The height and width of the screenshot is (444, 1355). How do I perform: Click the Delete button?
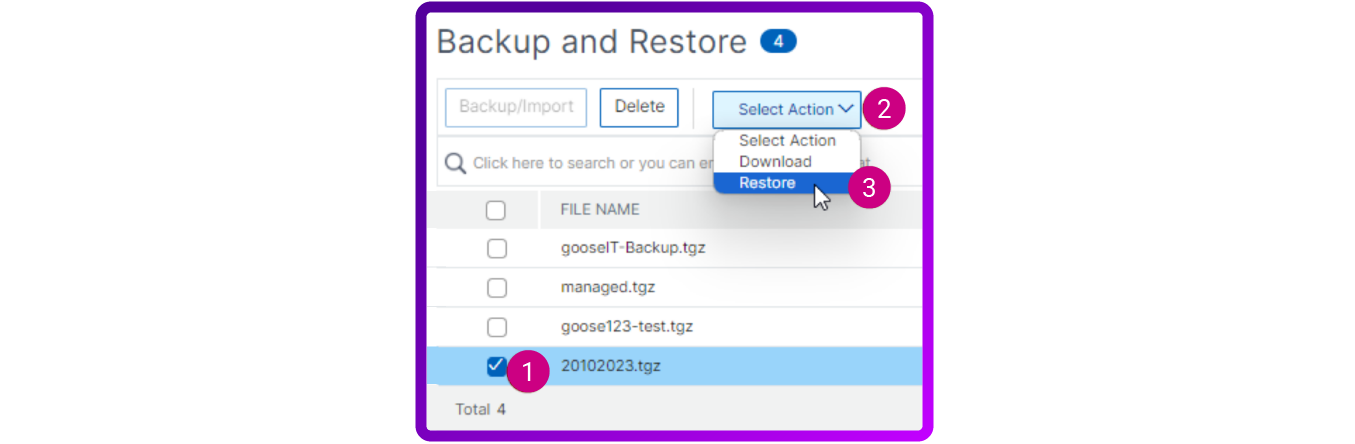pyautogui.click(x=639, y=107)
